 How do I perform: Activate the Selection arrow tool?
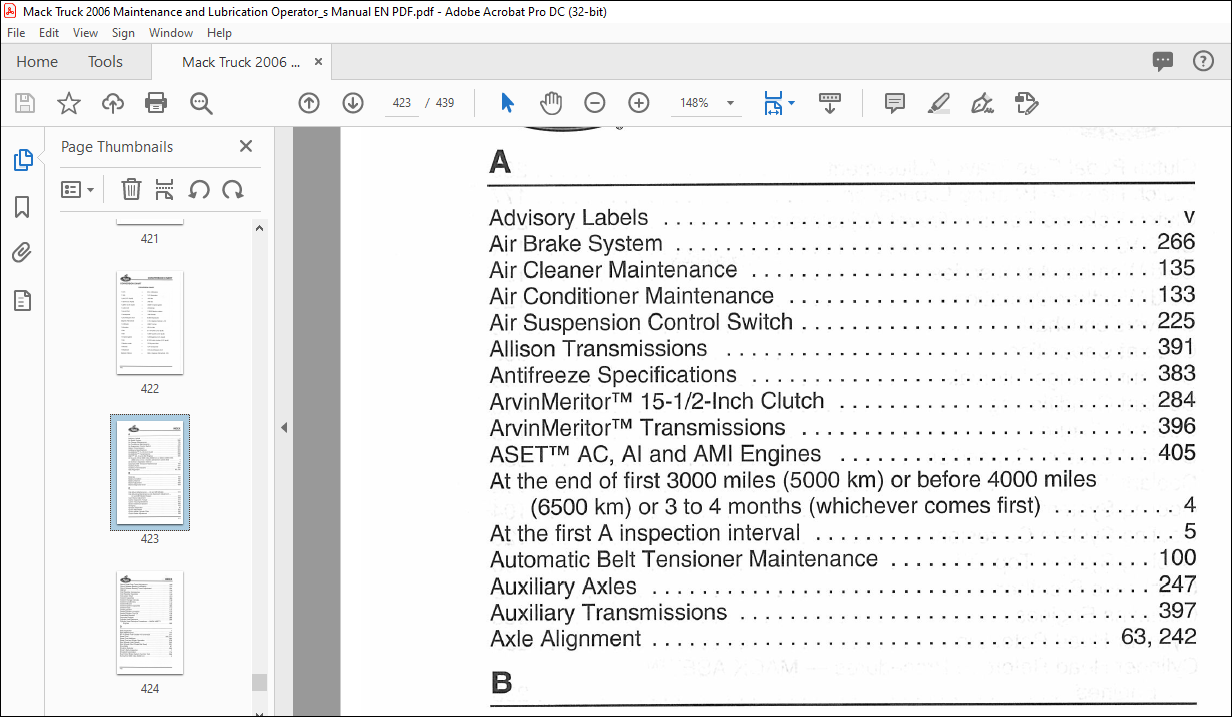click(x=507, y=103)
